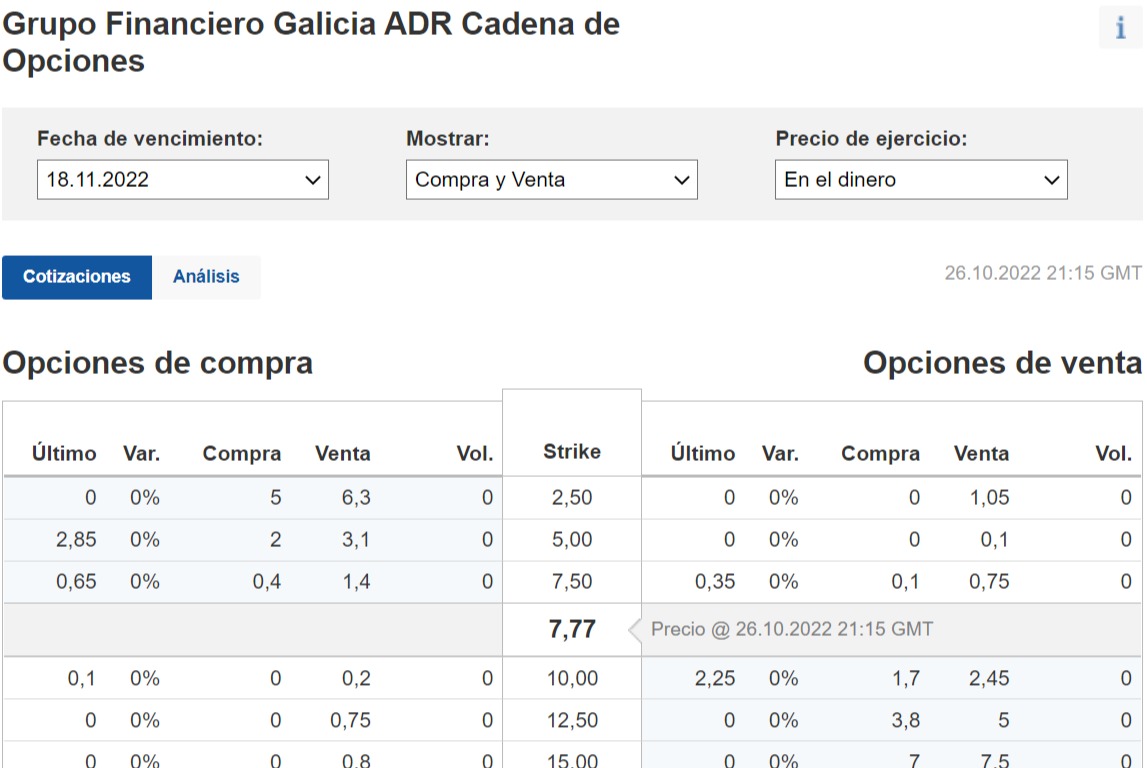Switch to the Cotizaciones tab

pyautogui.click(x=77, y=277)
